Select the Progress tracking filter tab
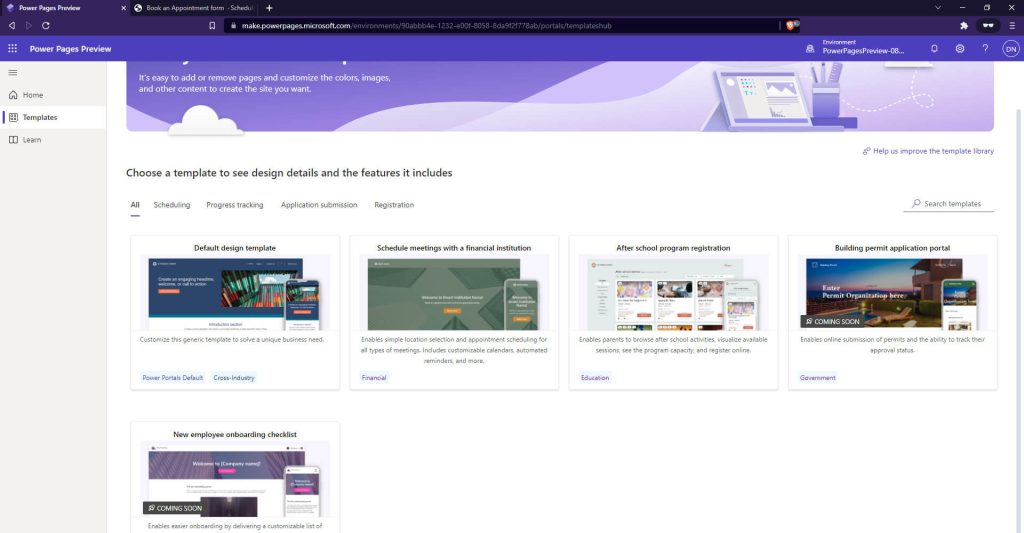1024x533 pixels. 234,205
